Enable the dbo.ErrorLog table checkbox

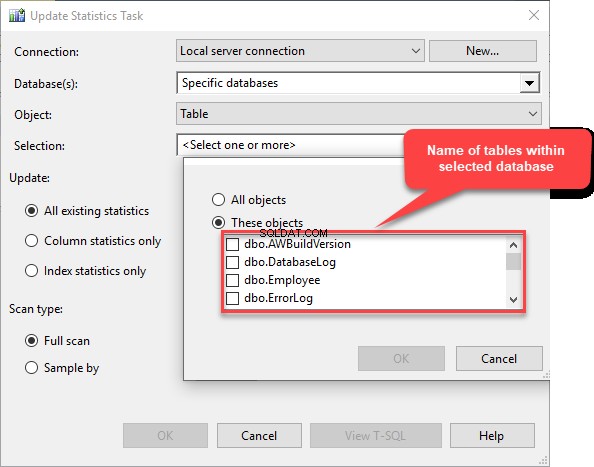(x=232, y=298)
